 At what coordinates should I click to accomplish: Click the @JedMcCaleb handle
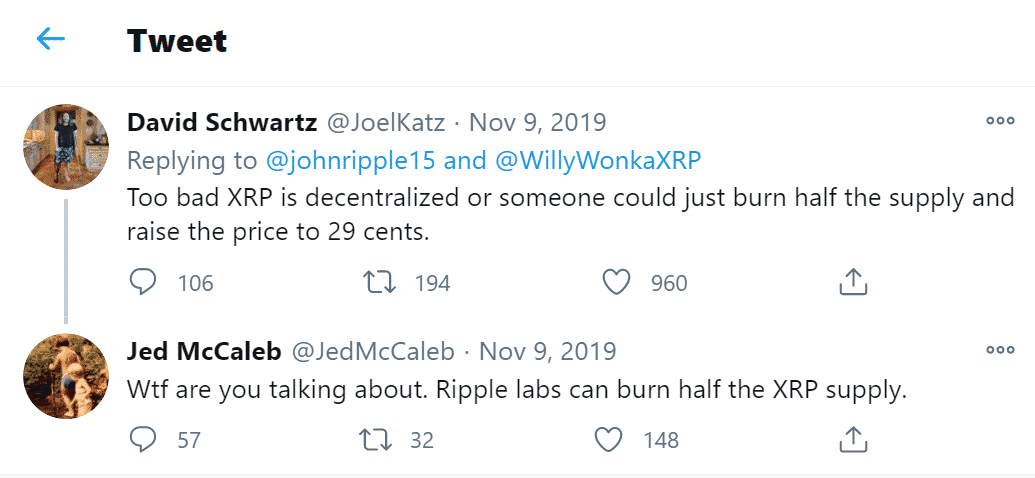coord(372,352)
